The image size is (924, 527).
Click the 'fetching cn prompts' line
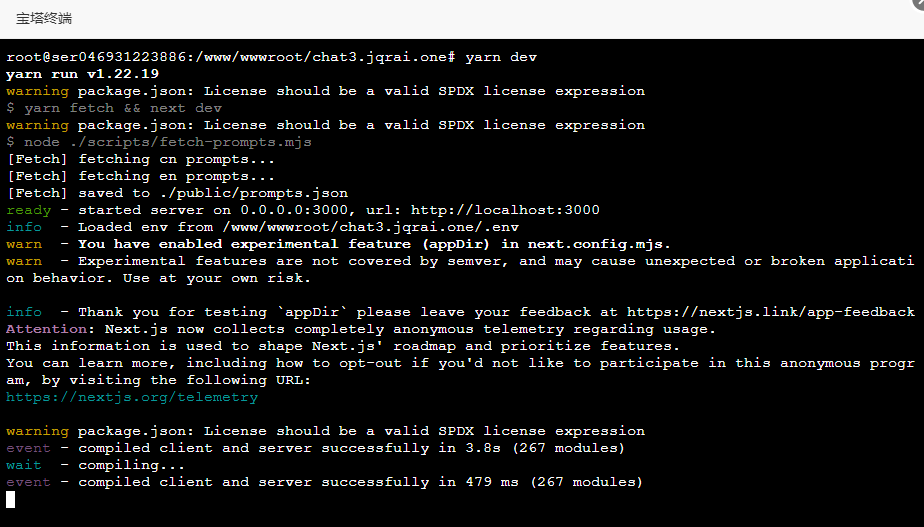point(140,159)
